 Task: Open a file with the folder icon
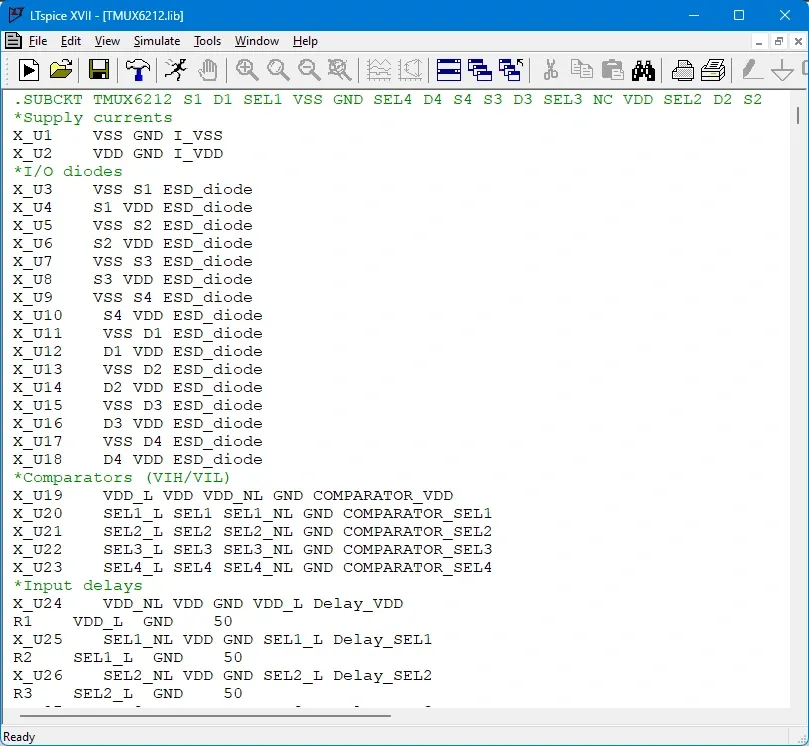point(61,70)
